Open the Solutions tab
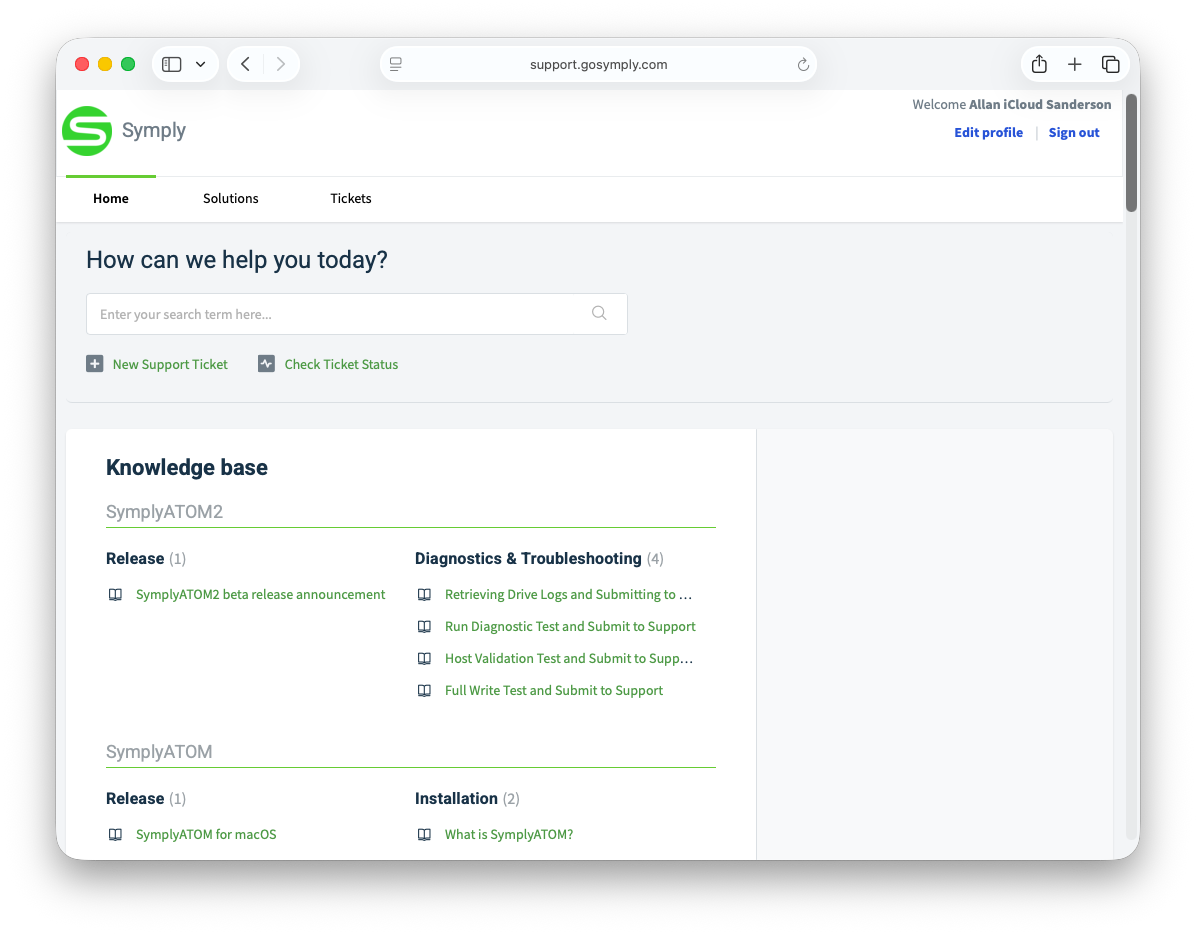 tap(230, 198)
